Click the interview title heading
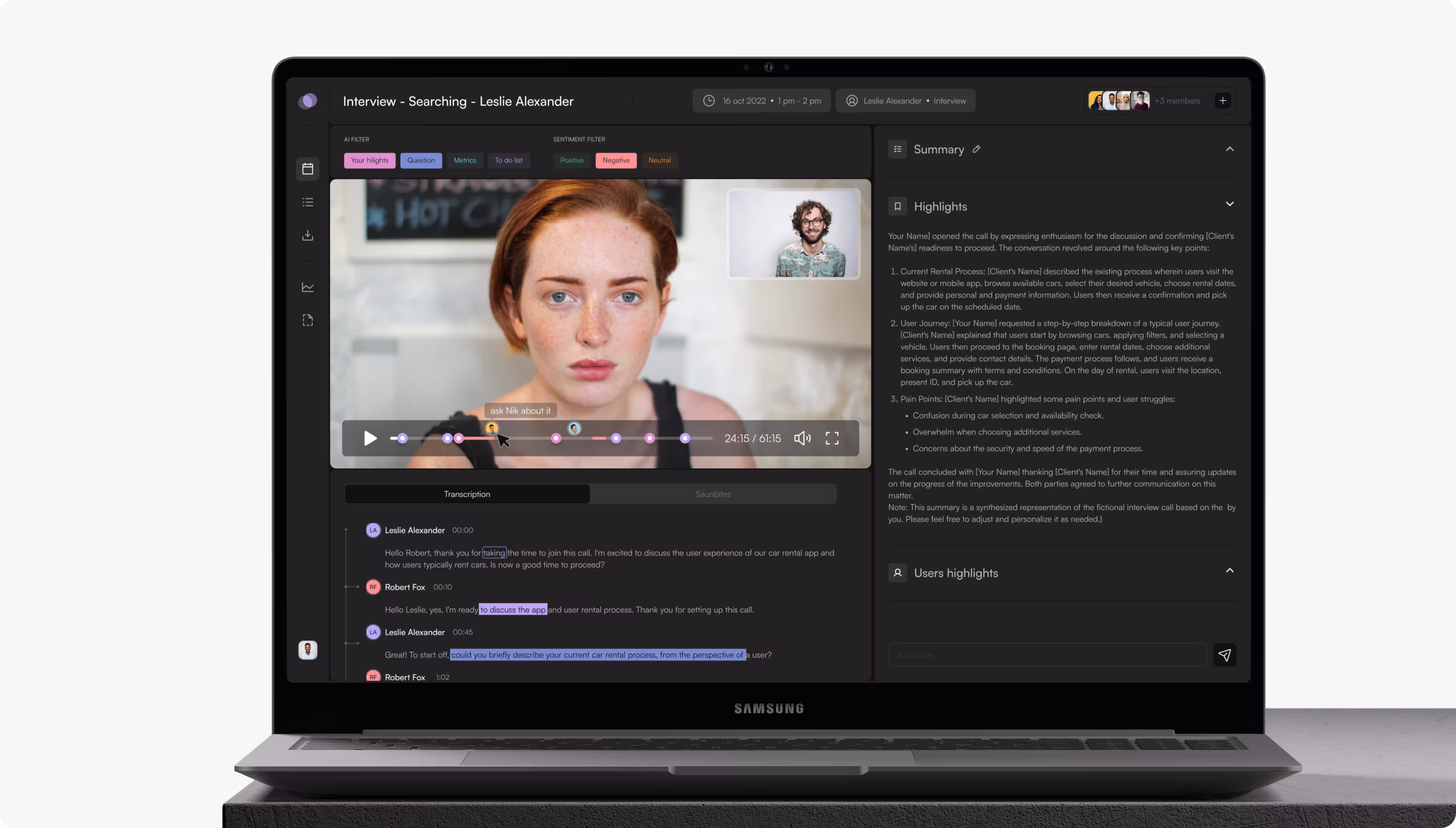The height and width of the screenshot is (828, 1456). 458,101
